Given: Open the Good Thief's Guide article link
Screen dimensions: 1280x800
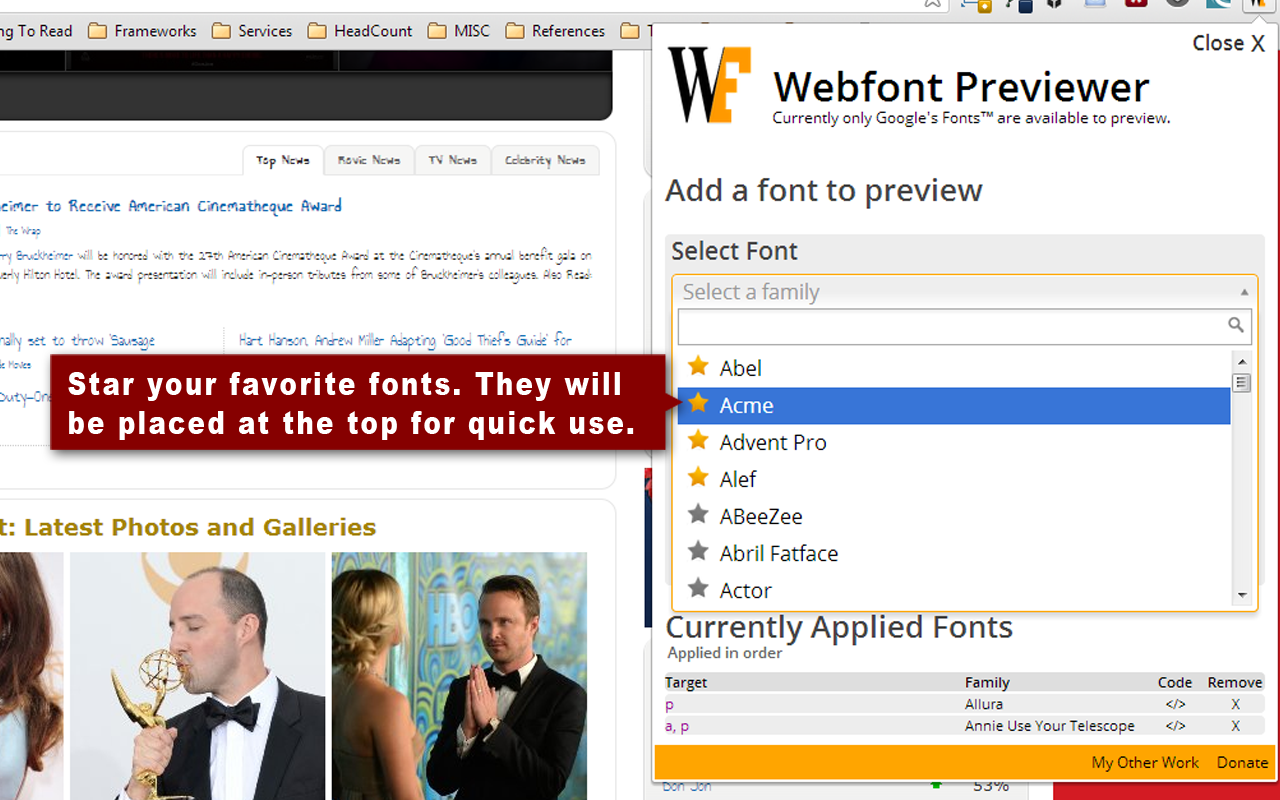Looking at the screenshot, I should 406,340.
